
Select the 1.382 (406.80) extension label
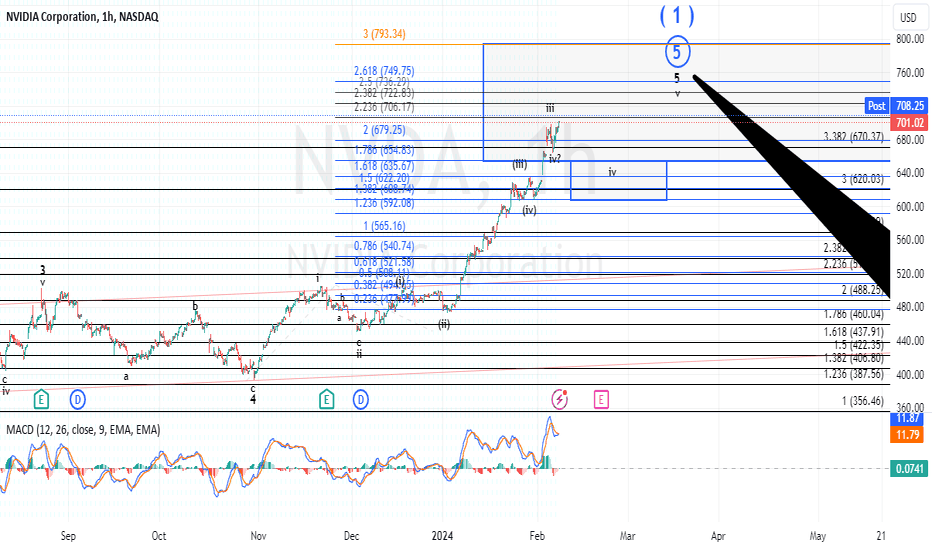[854, 358]
